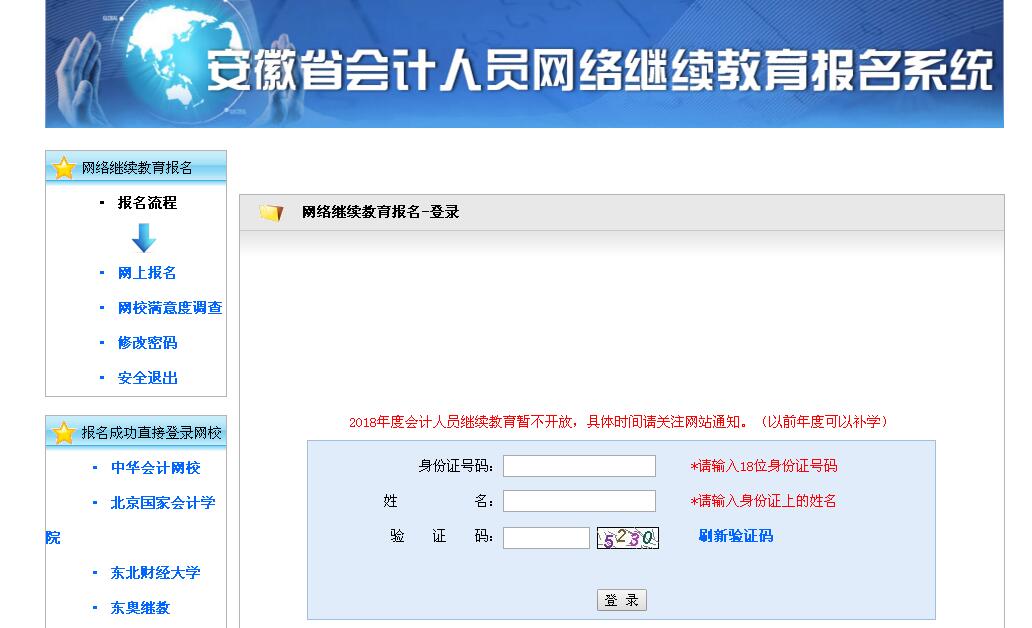Click the yellow folder icon in login header
The width and height of the screenshot is (1032, 628).
tap(270, 213)
